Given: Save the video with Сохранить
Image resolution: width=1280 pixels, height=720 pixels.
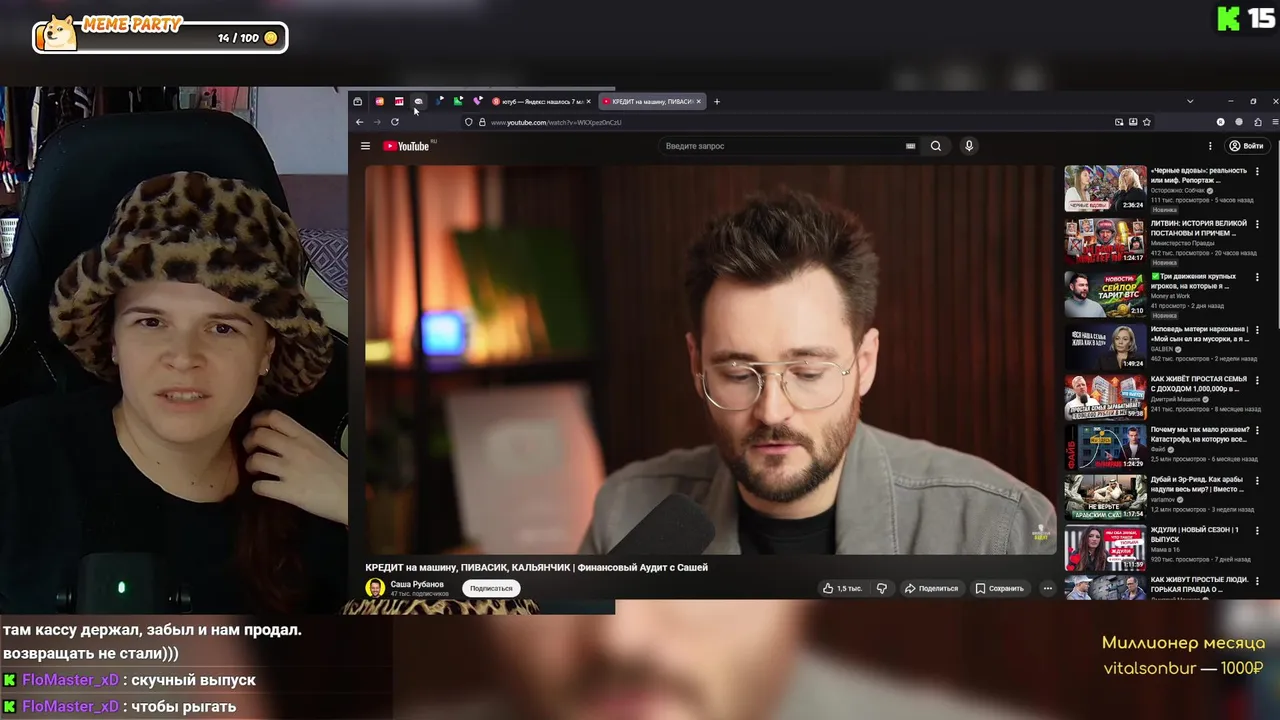Looking at the screenshot, I should [x=1000, y=588].
